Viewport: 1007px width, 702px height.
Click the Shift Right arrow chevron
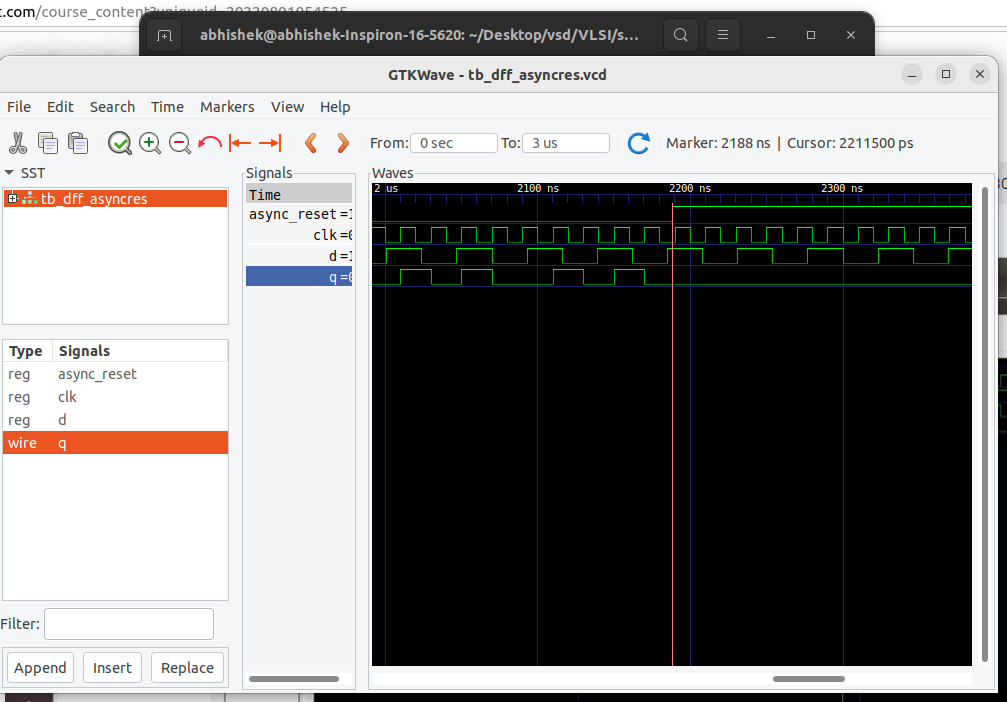[343, 143]
